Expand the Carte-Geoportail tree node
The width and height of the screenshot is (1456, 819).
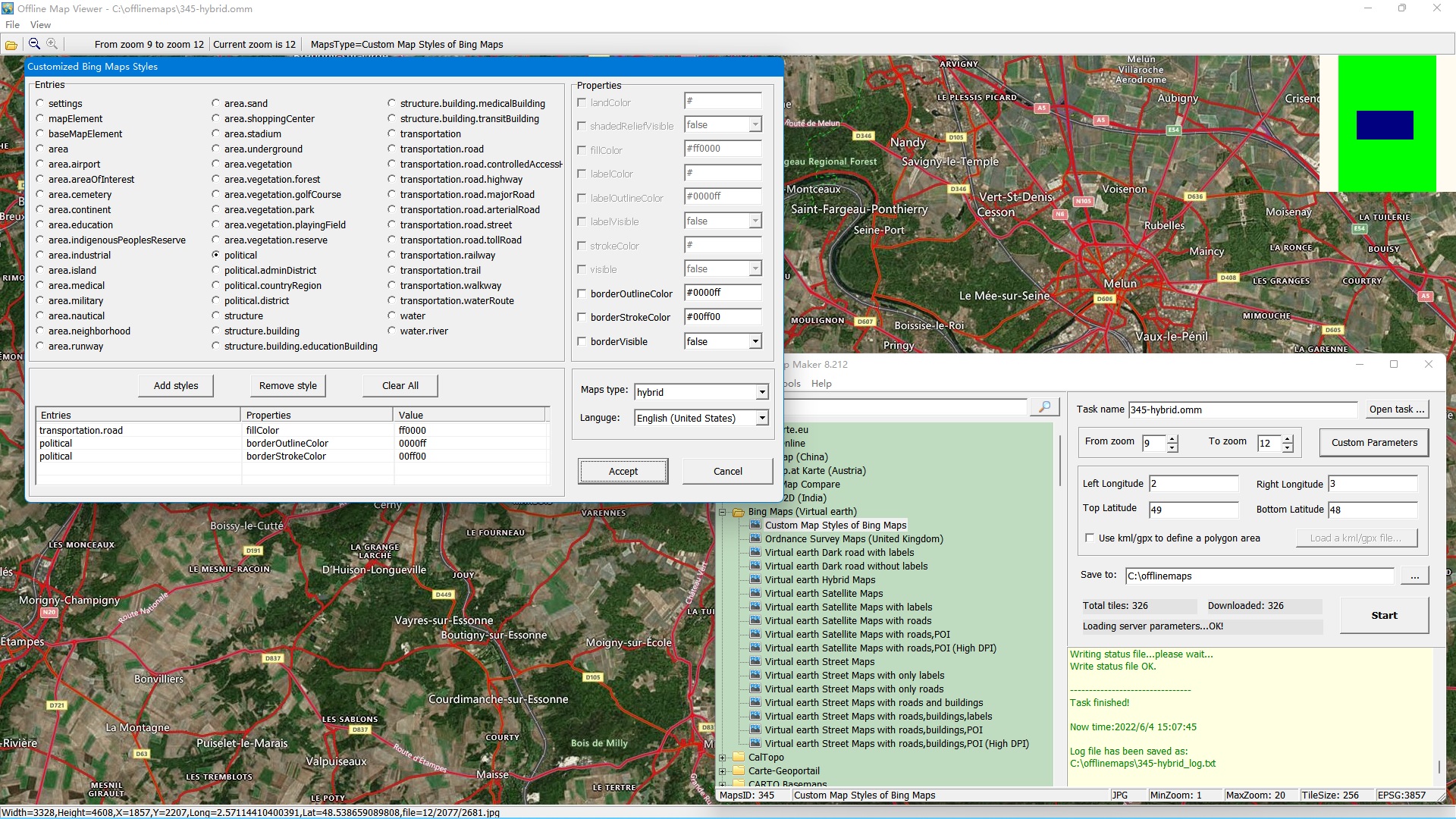723,771
